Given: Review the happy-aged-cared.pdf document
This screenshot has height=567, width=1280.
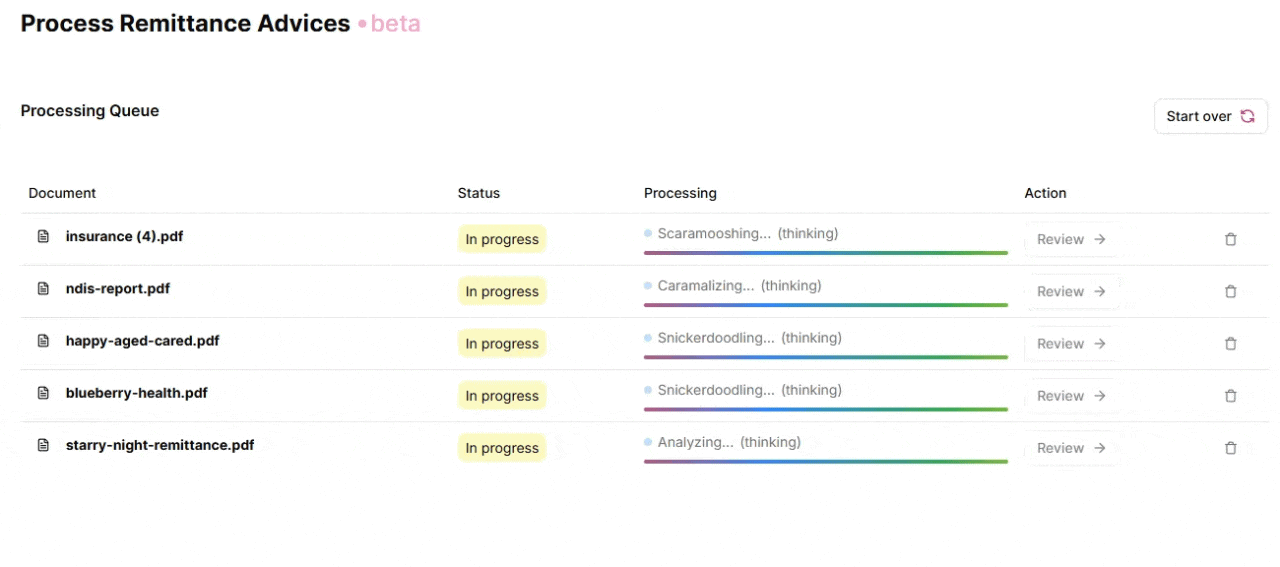Looking at the screenshot, I should (x=1071, y=343).
